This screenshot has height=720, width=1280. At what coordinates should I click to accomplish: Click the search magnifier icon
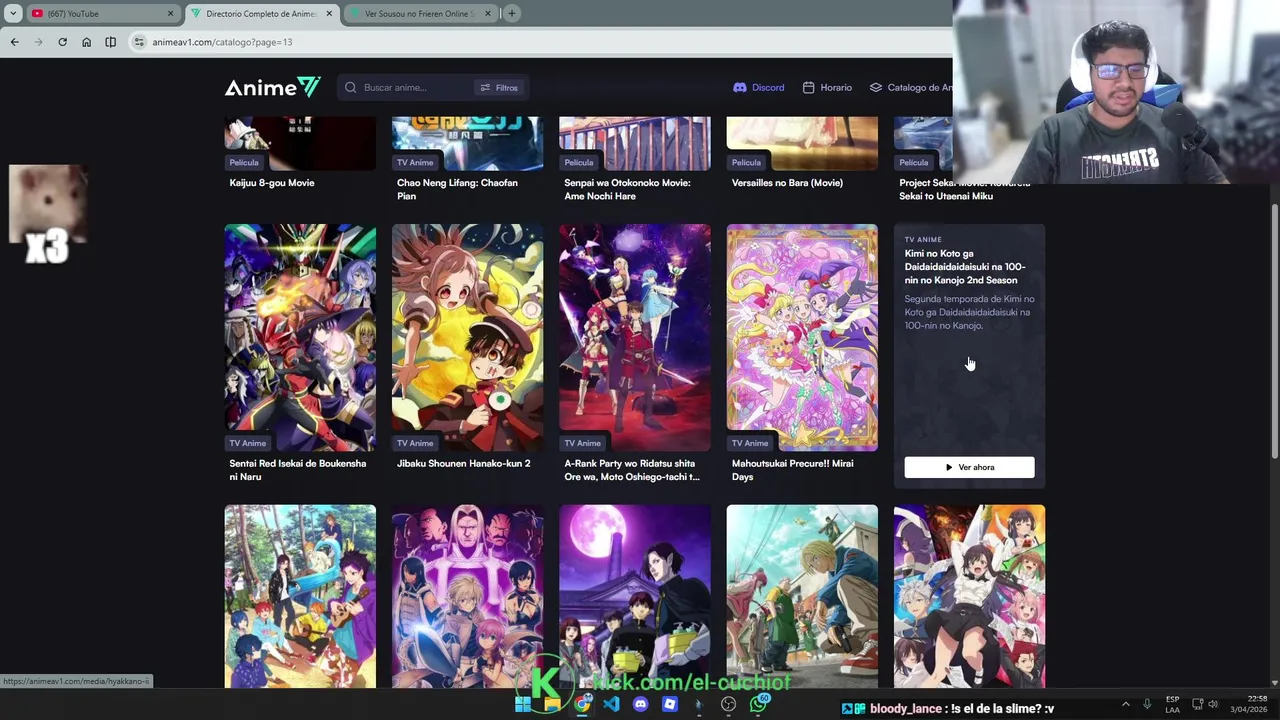point(351,88)
